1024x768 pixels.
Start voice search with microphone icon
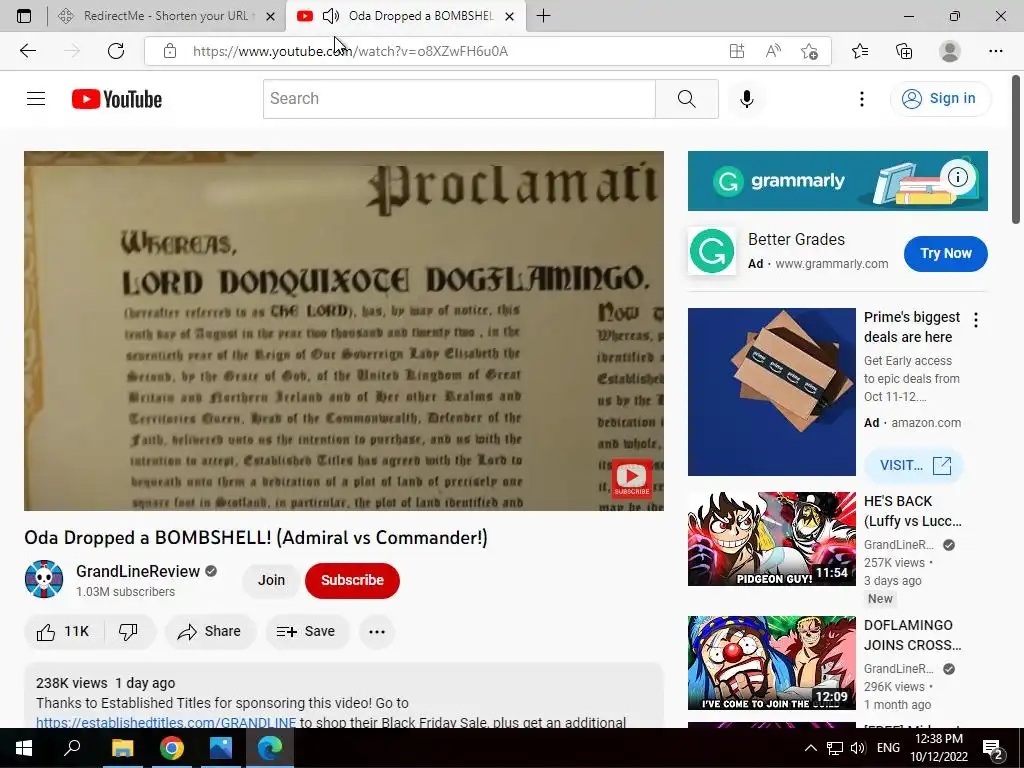coord(746,99)
